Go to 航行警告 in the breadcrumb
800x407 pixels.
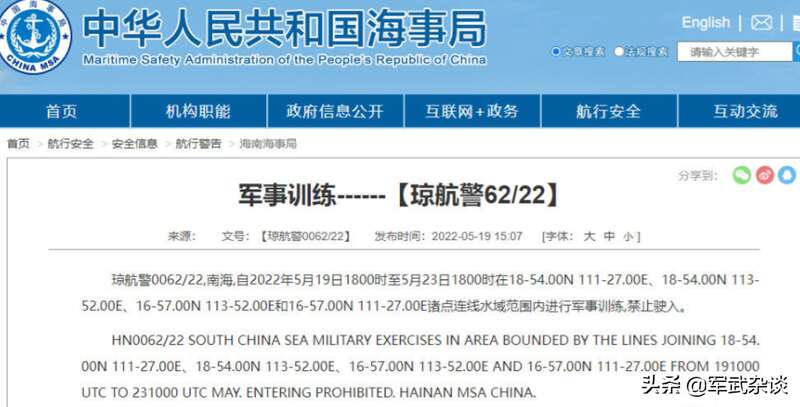(198, 144)
